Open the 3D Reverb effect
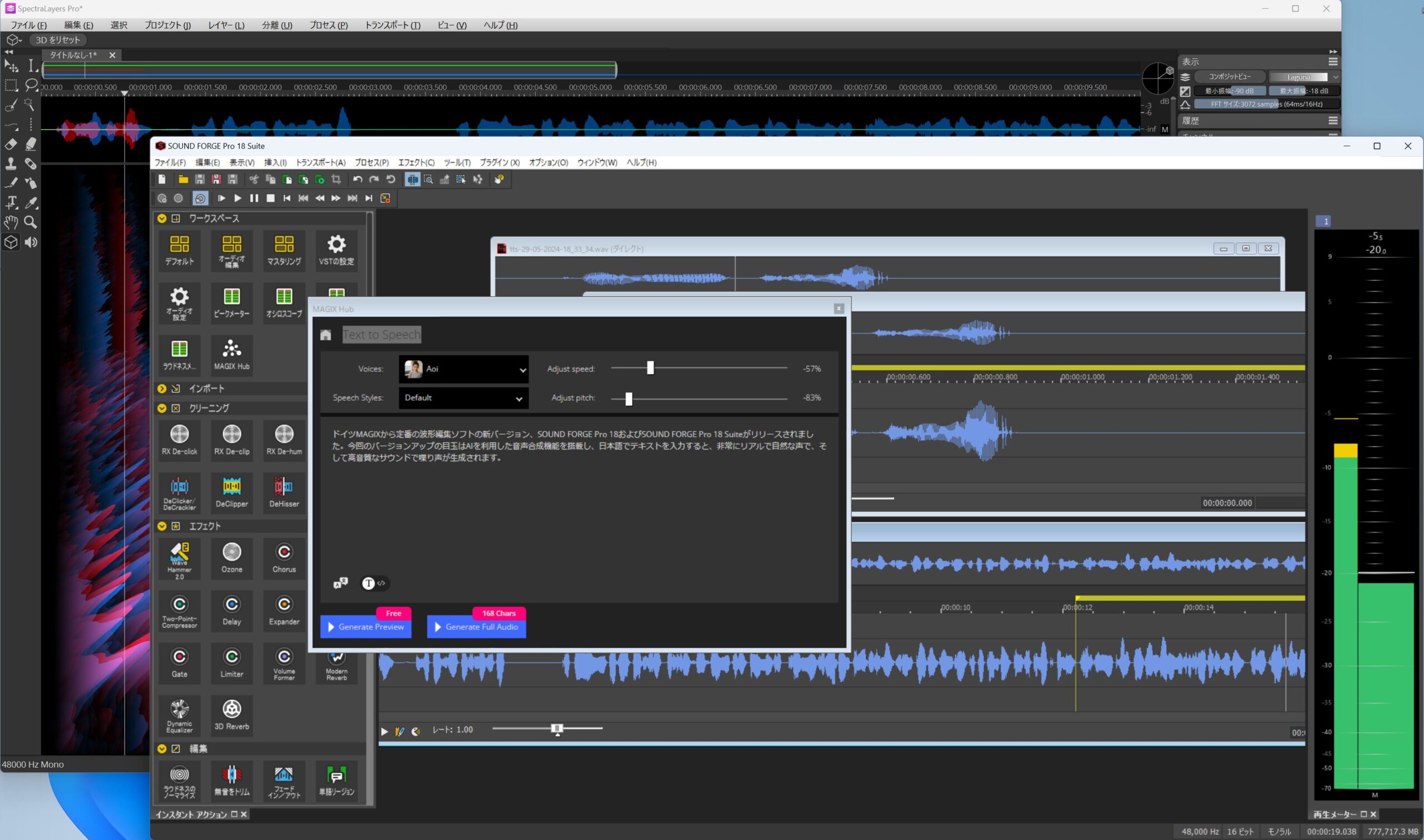 click(x=231, y=715)
